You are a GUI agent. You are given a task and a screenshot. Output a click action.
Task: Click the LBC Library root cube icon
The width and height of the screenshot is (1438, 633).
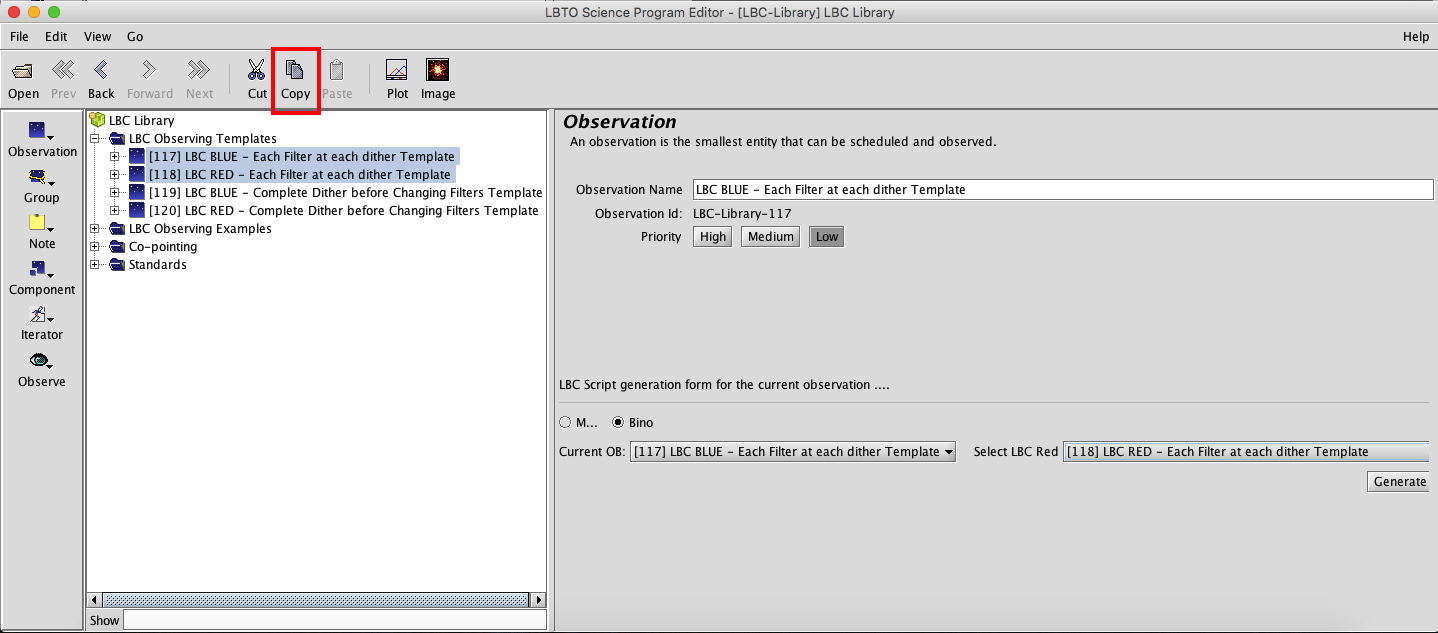(x=97, y=120)
